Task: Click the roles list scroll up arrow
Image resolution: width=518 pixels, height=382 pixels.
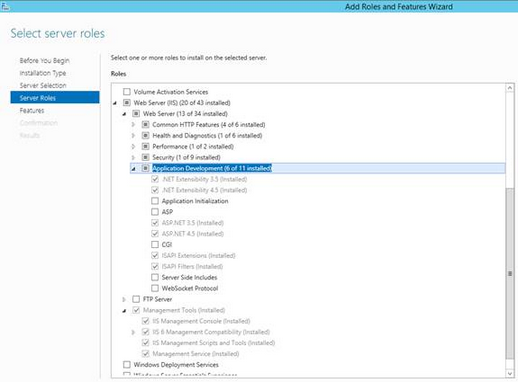Action: tap(510, 88)
